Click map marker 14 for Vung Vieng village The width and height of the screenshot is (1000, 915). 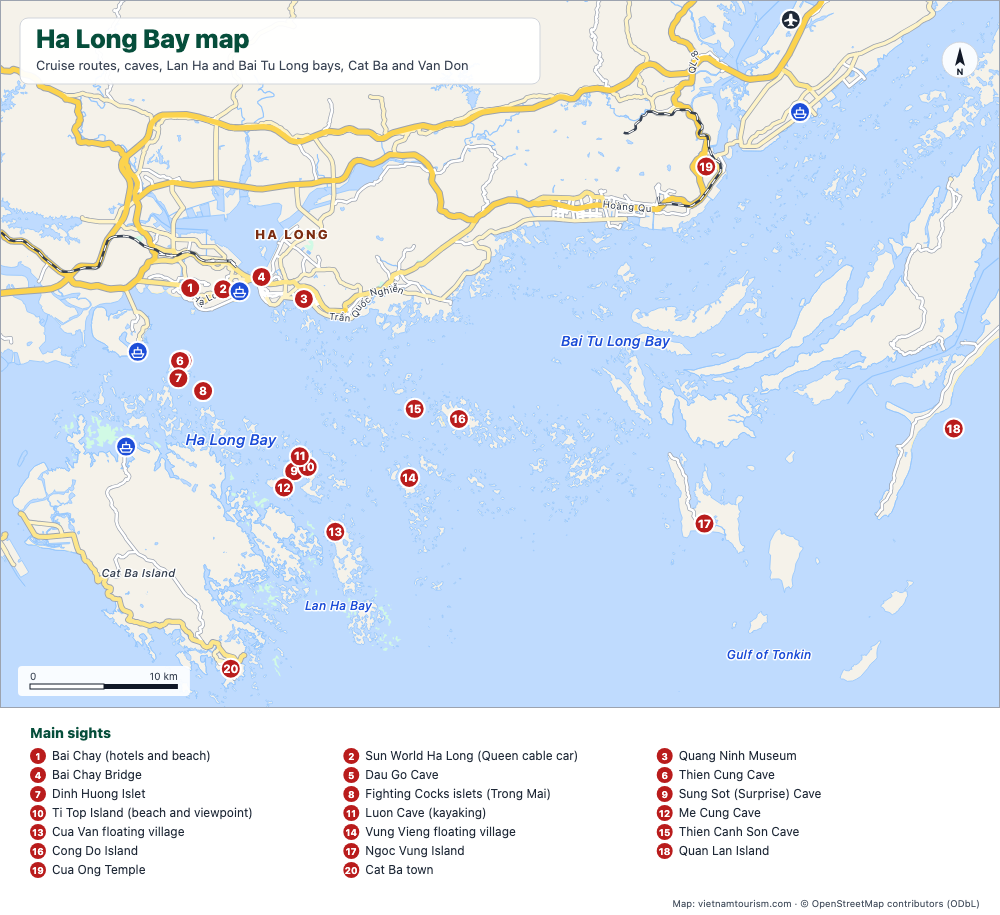tap(409, 478)
